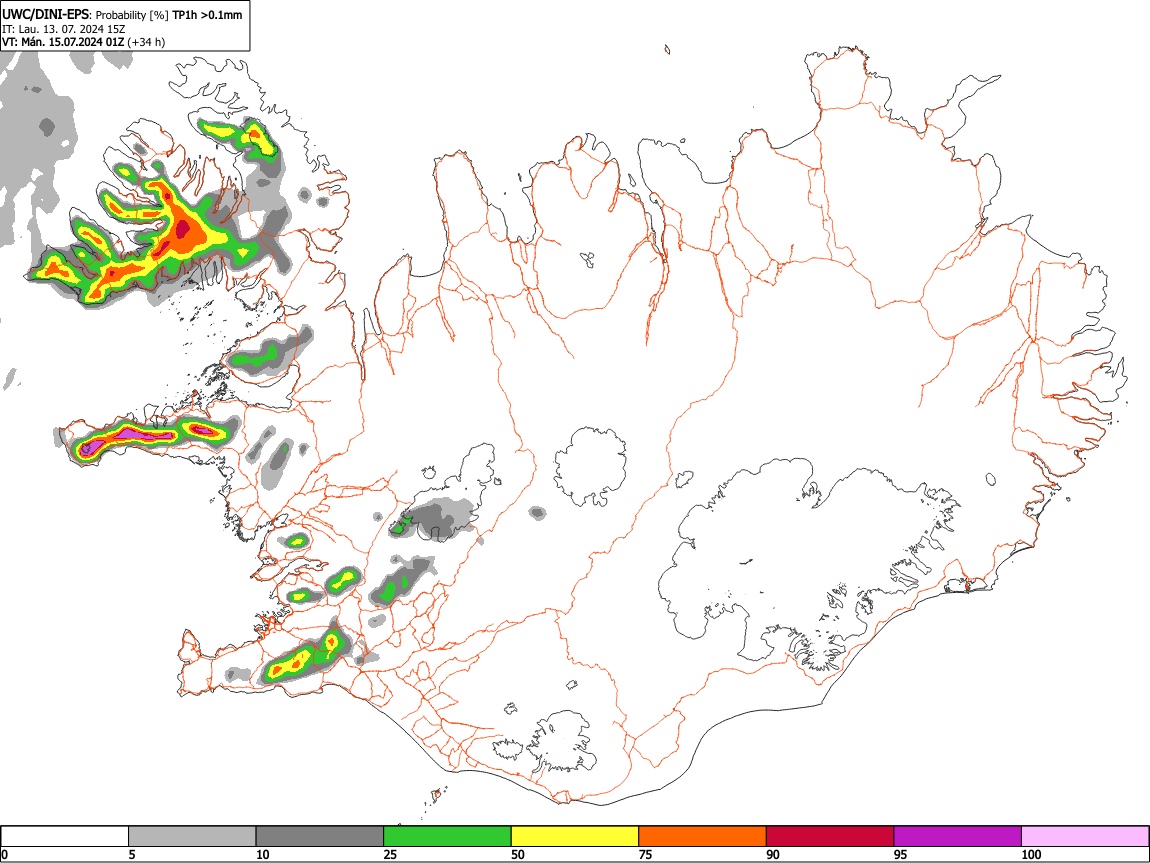The height and width of the screenshot is (863, 1150).
Task: Click the legend tick label '25'
Action: point(390,854)
